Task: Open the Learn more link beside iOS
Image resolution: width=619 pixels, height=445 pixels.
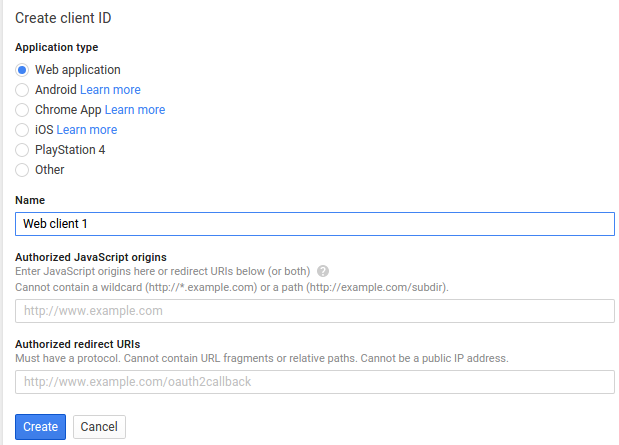Action: point(87,130)
